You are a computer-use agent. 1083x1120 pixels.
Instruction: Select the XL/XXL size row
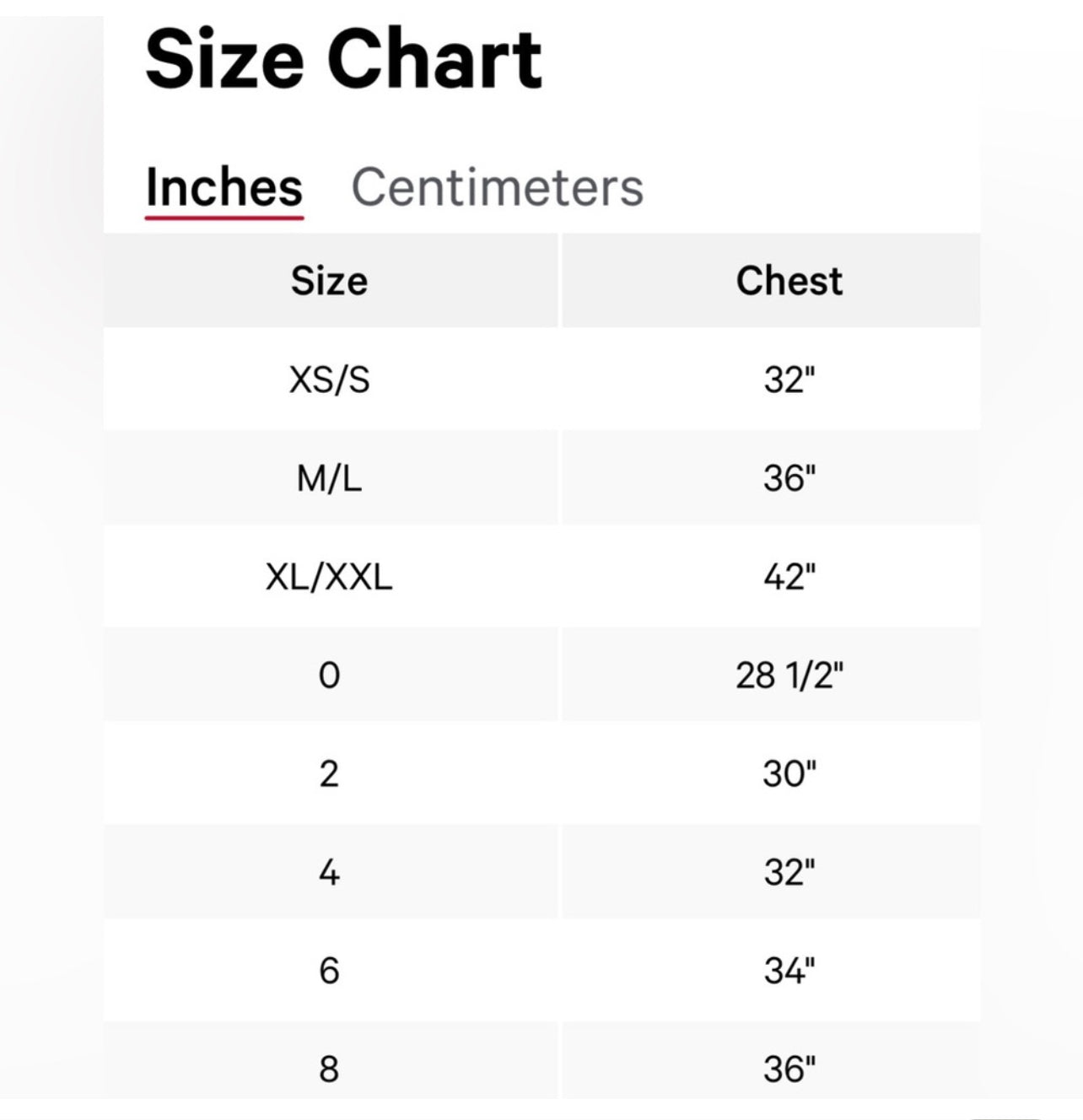[x=330, y=575]
